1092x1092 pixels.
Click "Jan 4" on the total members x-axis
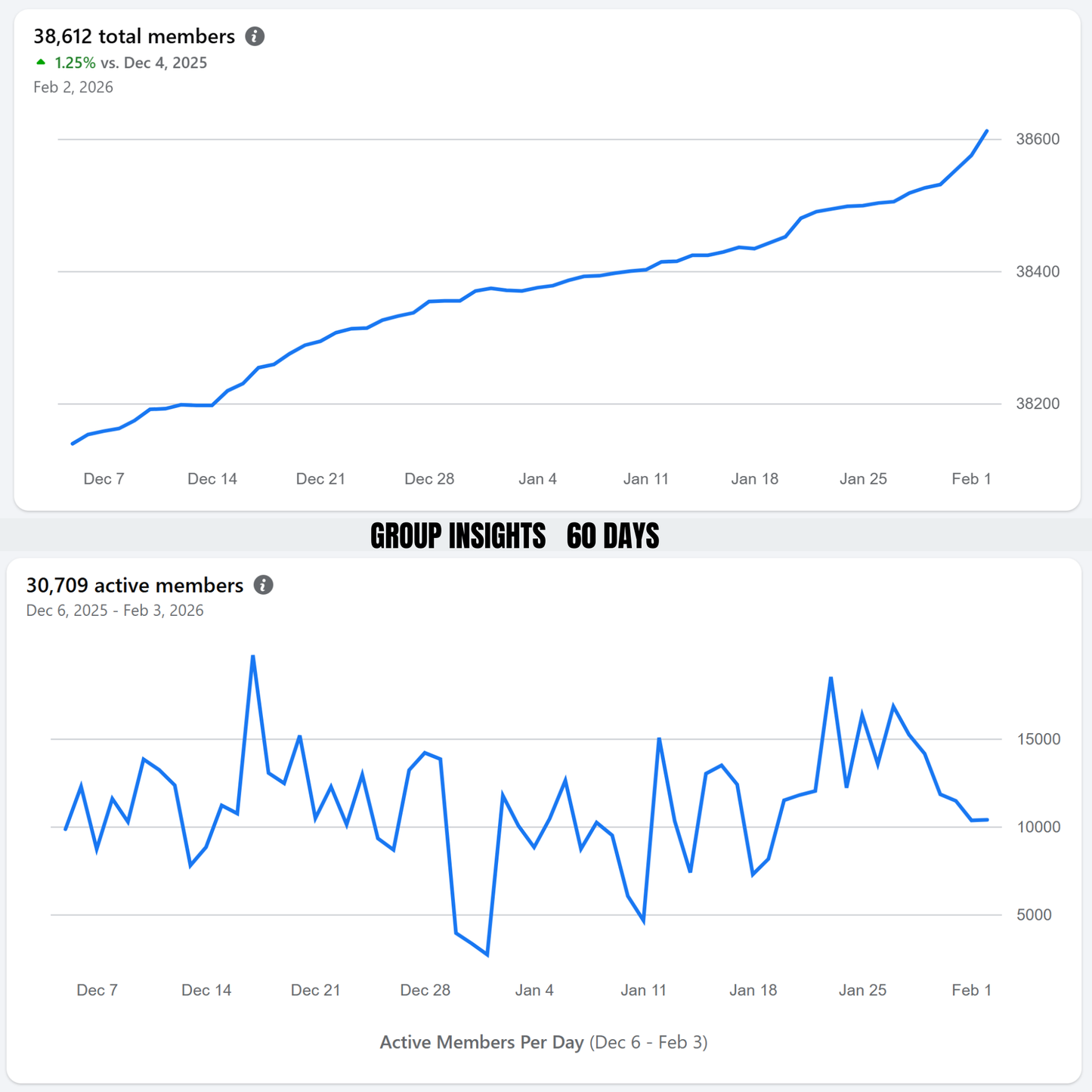pyautogui.click(x=537, y=478)
